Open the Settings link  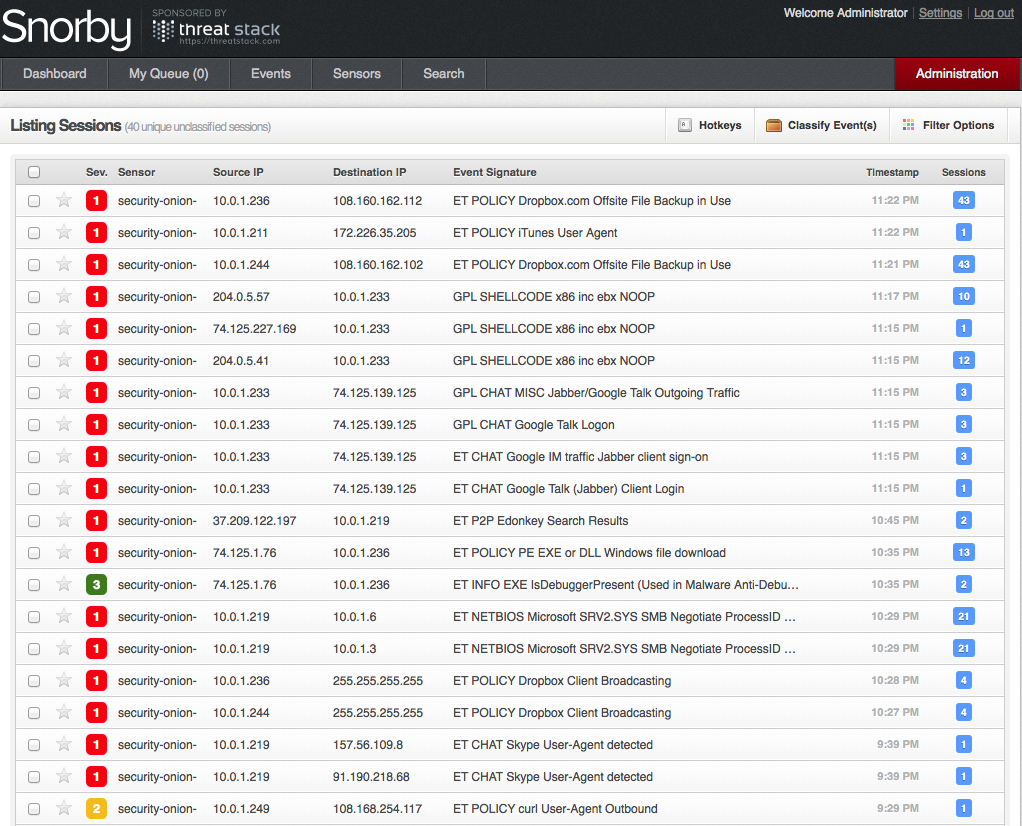[940, 13]
